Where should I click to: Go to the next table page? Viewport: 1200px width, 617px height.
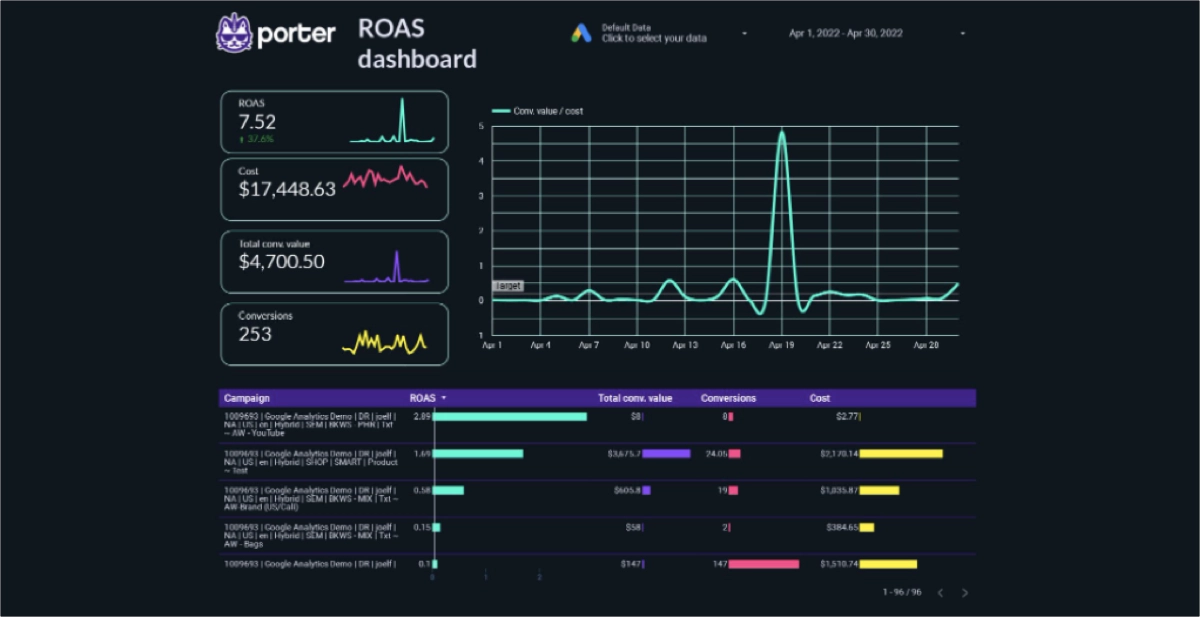pyautogui.click(x=965, y=593)
